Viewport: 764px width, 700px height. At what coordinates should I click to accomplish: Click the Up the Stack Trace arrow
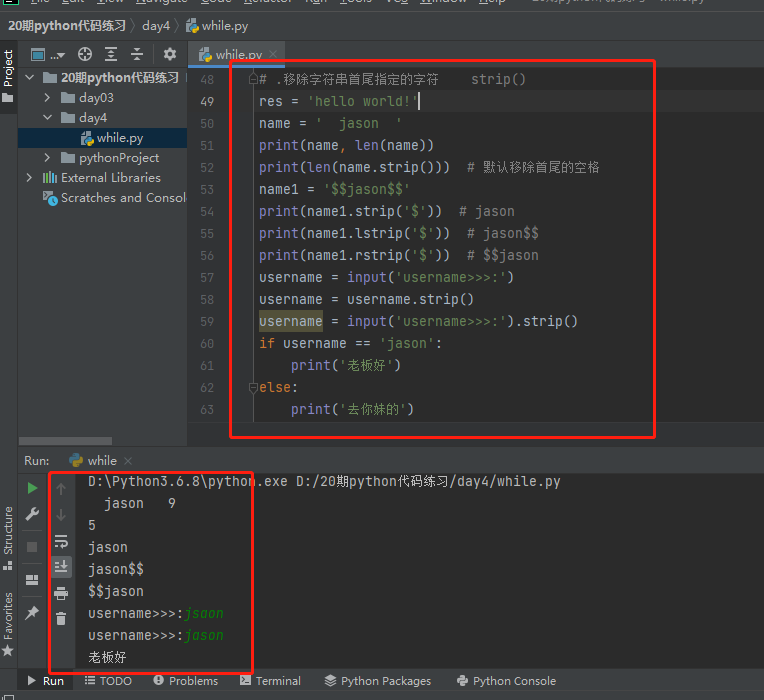61,489
